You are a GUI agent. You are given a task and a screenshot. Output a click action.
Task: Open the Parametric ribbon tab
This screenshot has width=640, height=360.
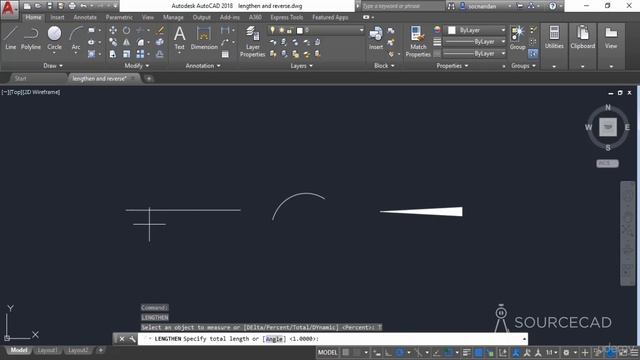pos(119,17)
